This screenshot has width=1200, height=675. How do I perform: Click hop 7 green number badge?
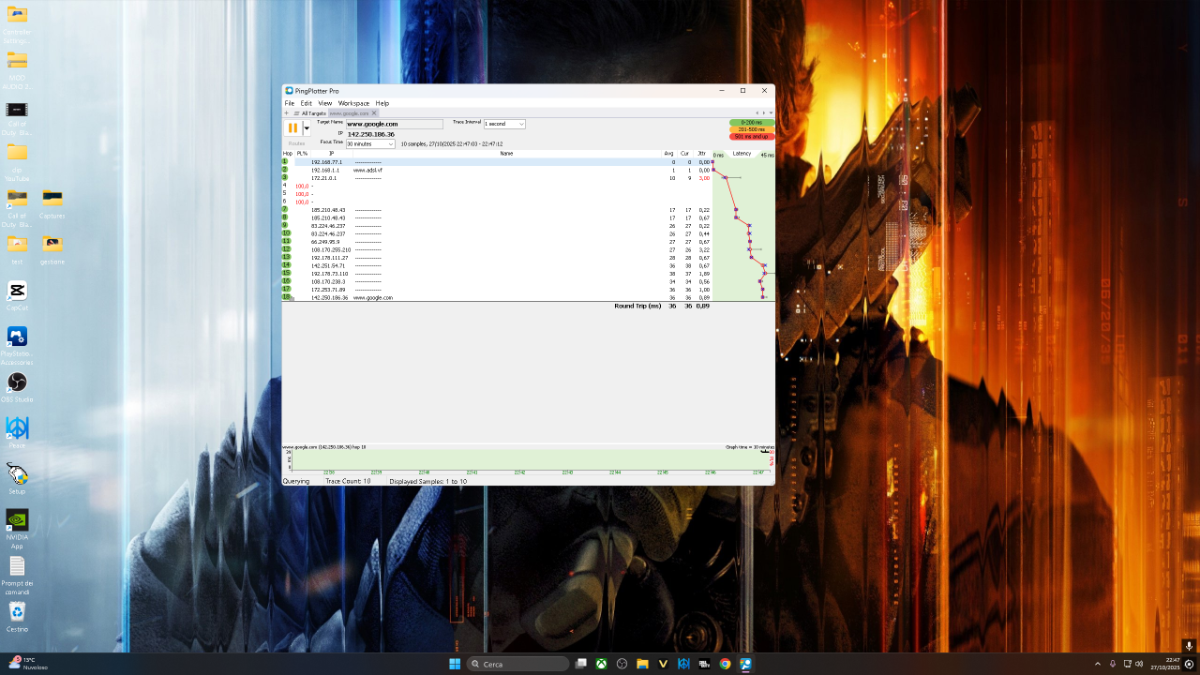[x=285, y=210]
